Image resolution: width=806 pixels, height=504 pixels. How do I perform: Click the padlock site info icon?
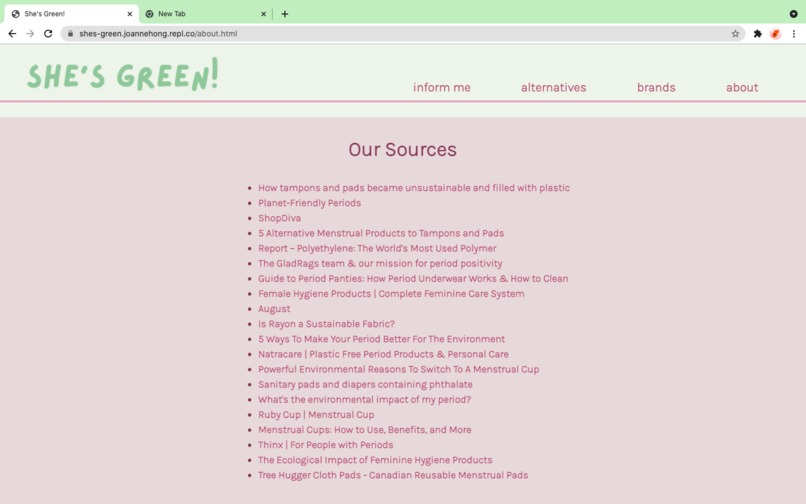pos(70,33)
